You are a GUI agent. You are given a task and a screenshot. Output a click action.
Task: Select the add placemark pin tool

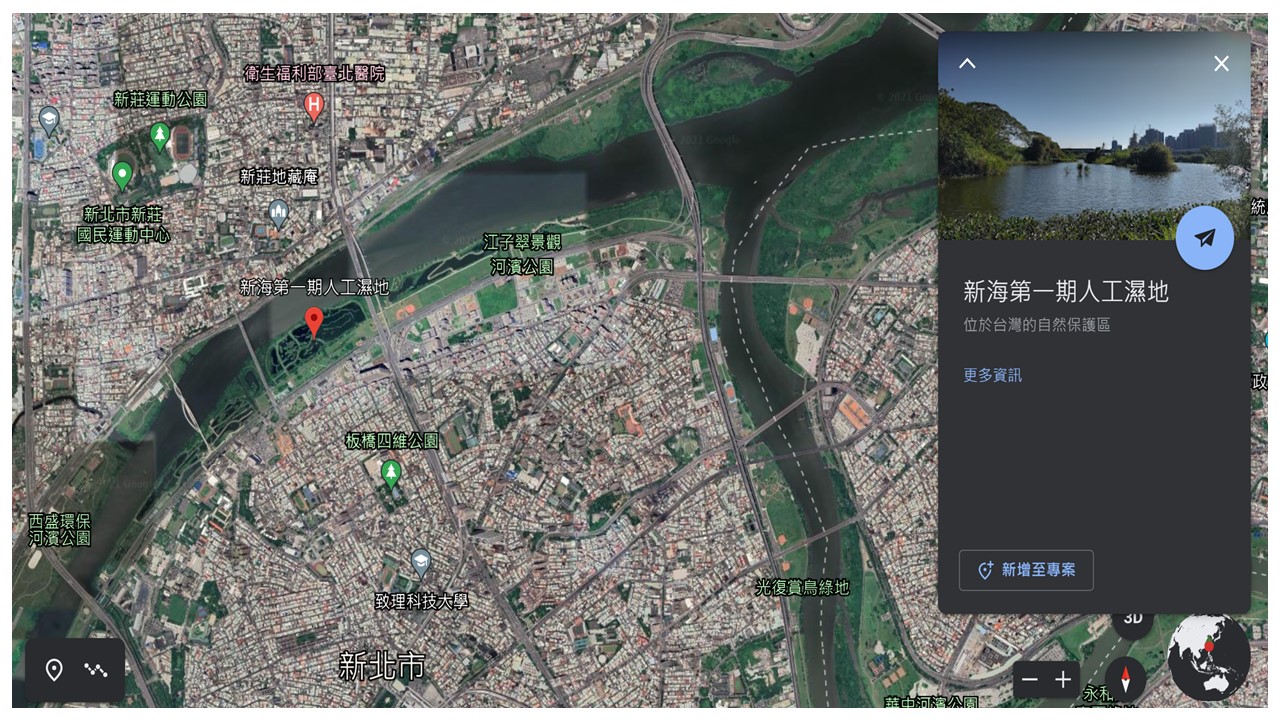click(x=54, y=670)
